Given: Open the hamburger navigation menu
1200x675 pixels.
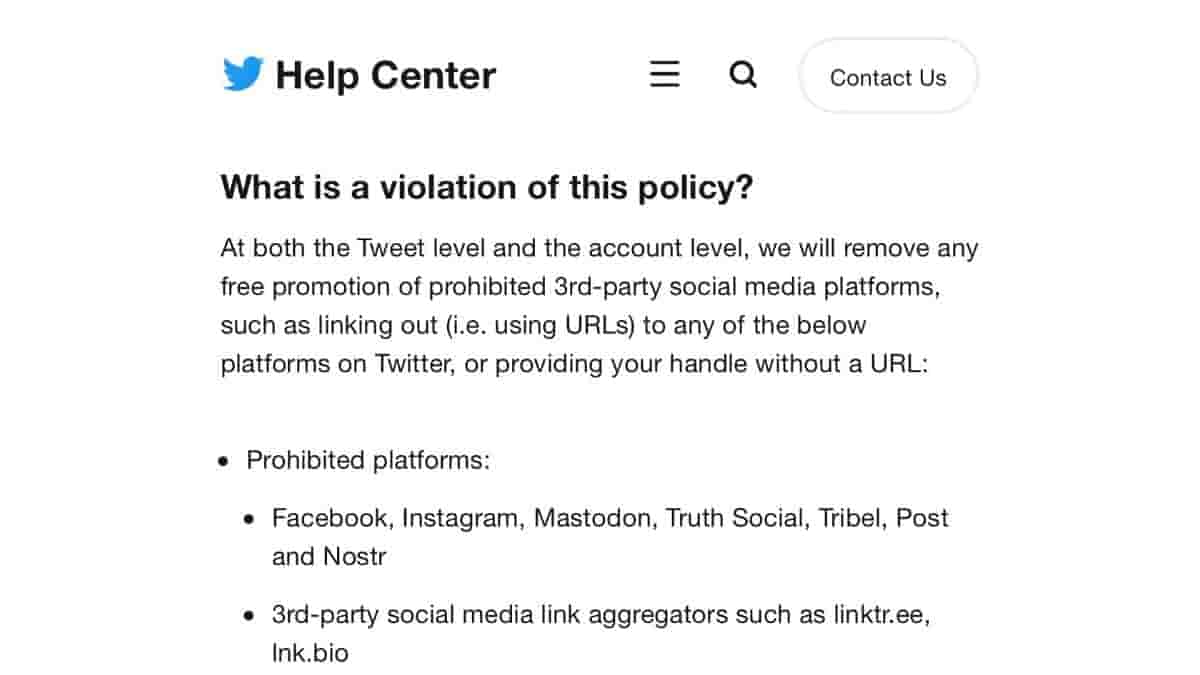Looking at the screenshot, I should pyautogui.click(x=664, y=75).
